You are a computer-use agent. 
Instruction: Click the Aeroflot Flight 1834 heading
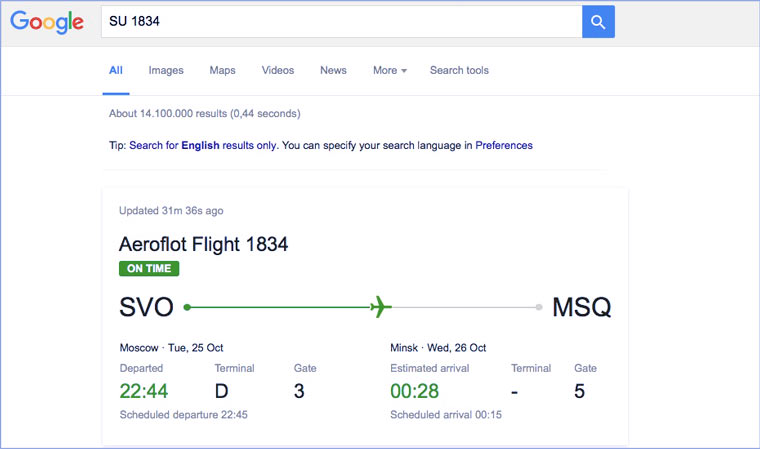point(203,244)
